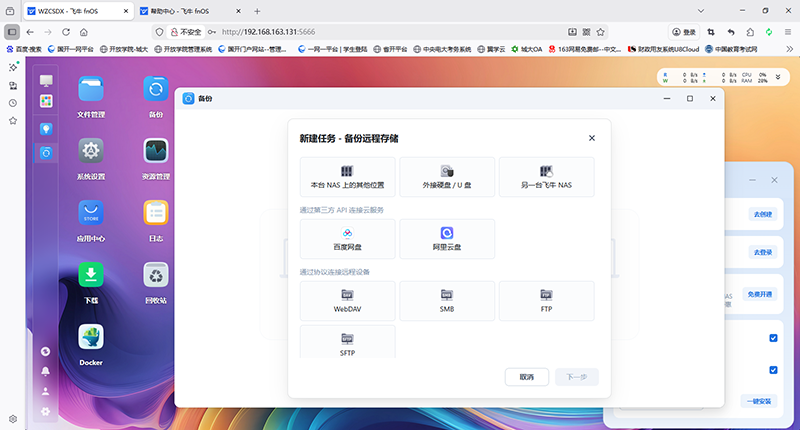
Task: Open browser sidebar settings gear
Action: point(13,419)
